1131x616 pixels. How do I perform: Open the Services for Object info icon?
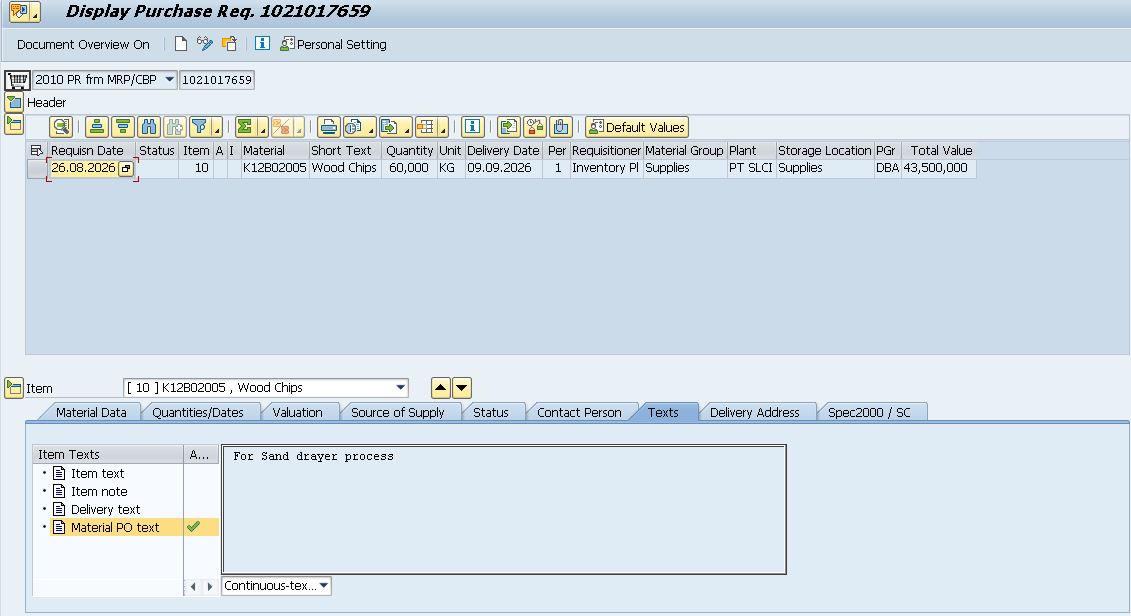coord(263,44)
